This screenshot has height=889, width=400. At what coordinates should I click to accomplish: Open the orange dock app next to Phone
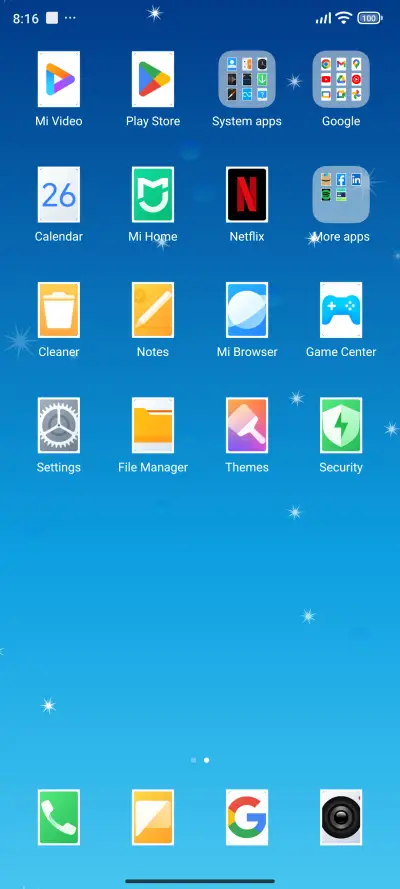click(x=153, y=818)
